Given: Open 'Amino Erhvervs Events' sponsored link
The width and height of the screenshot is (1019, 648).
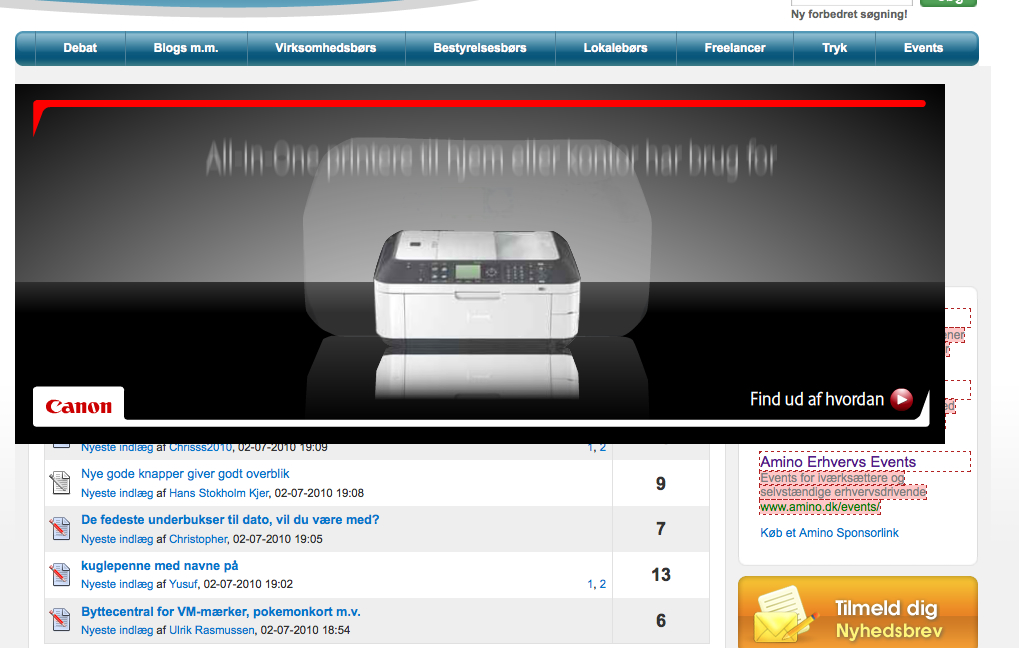Looking at the screenshot, I should 837,462.
